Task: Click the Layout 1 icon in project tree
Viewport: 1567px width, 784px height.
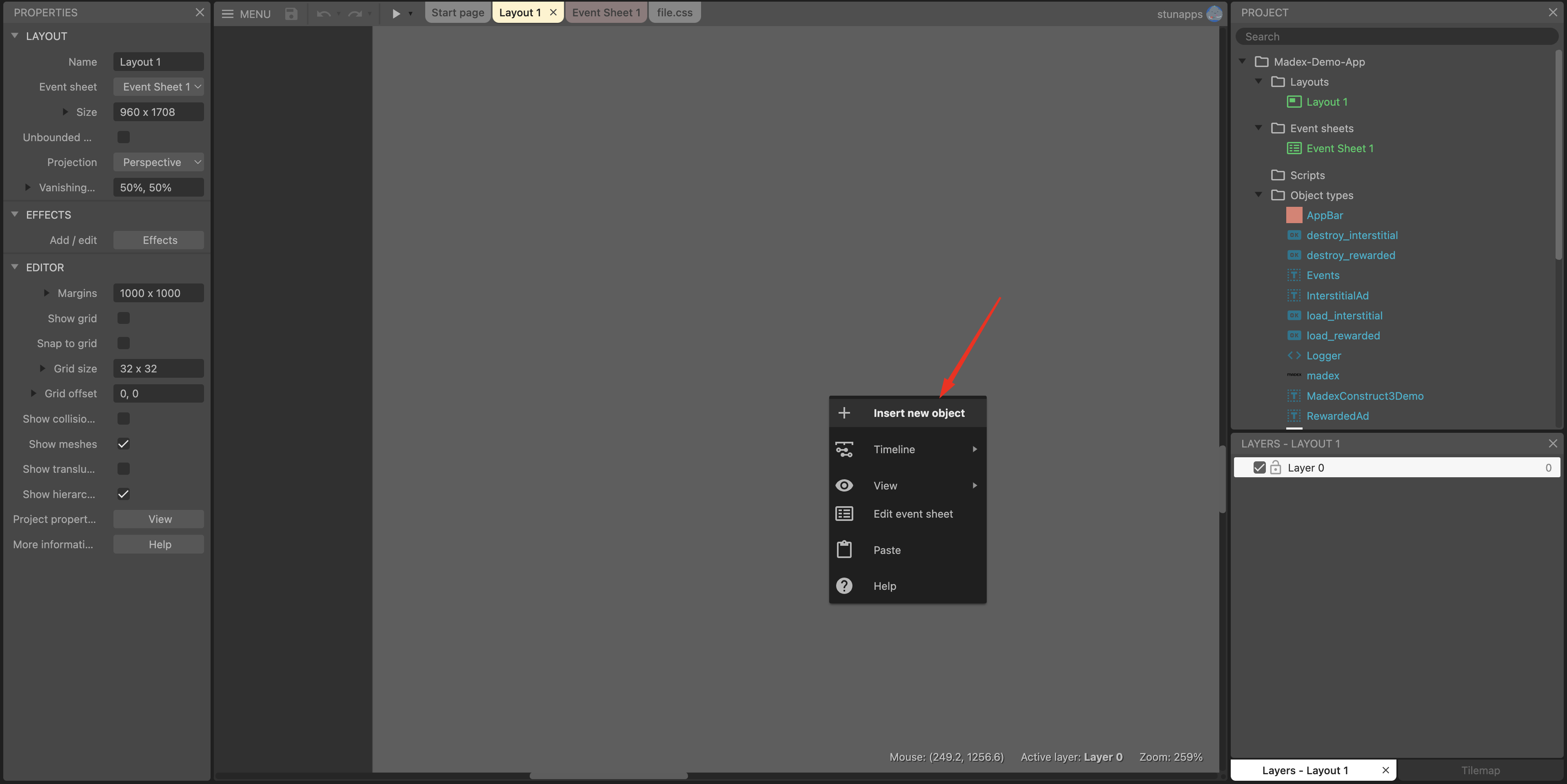Action: pyautogui.click(x=1294, y=102)
